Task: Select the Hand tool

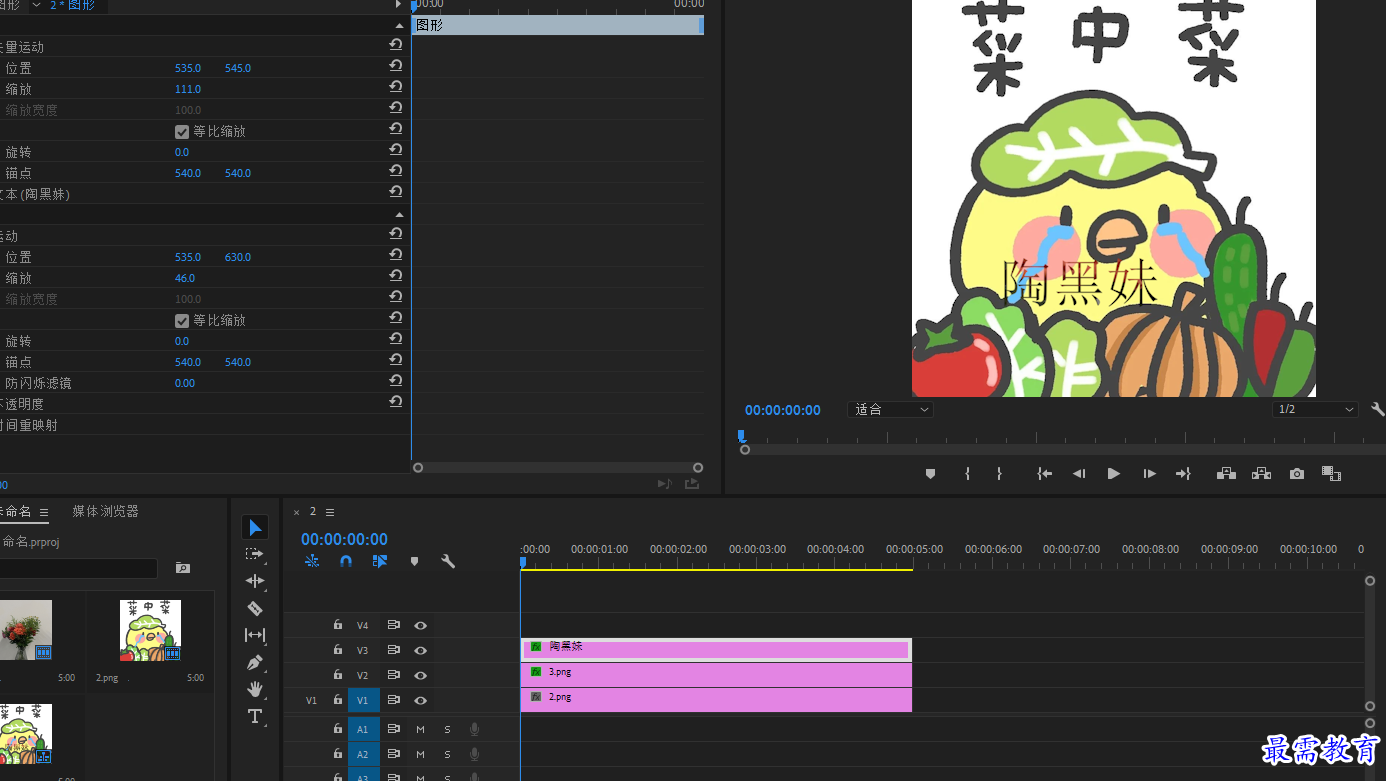Action: coord(255,689)
